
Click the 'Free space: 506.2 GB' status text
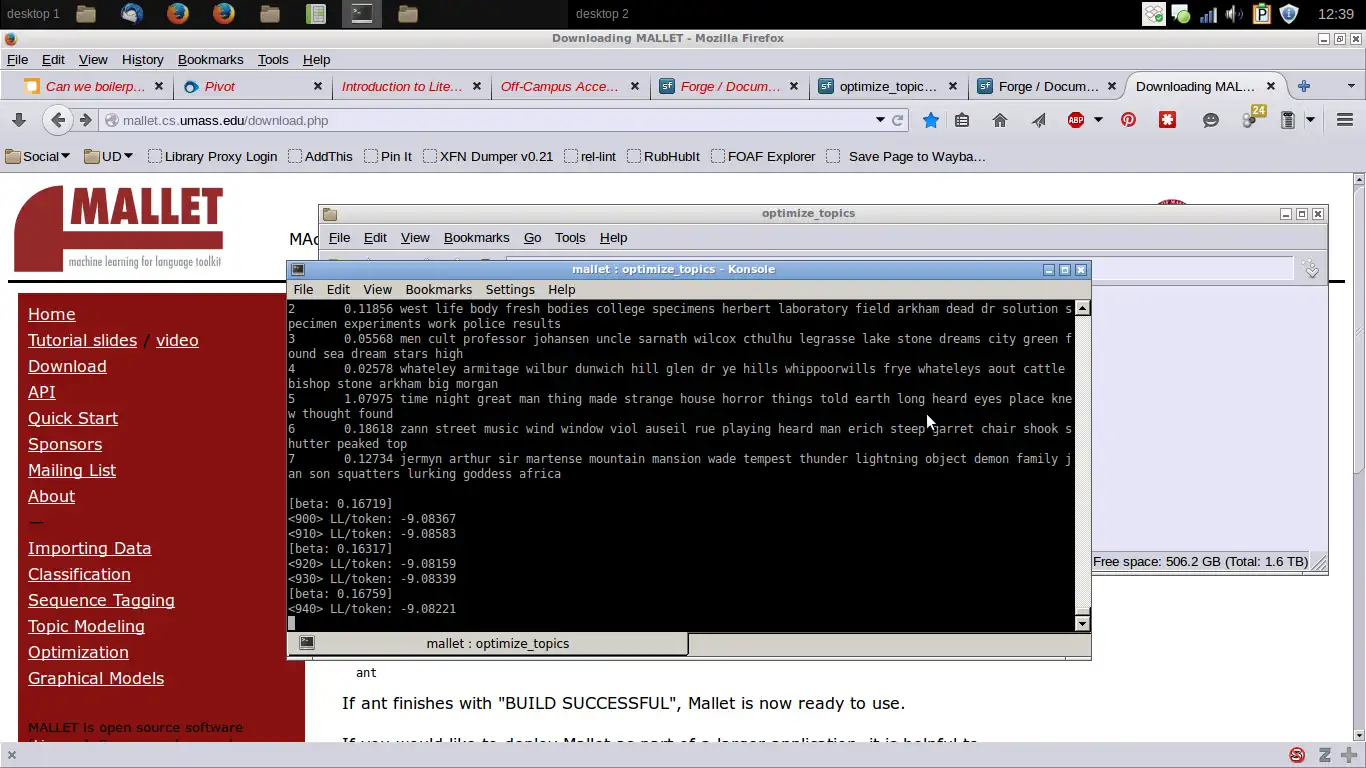[1200, 562]
